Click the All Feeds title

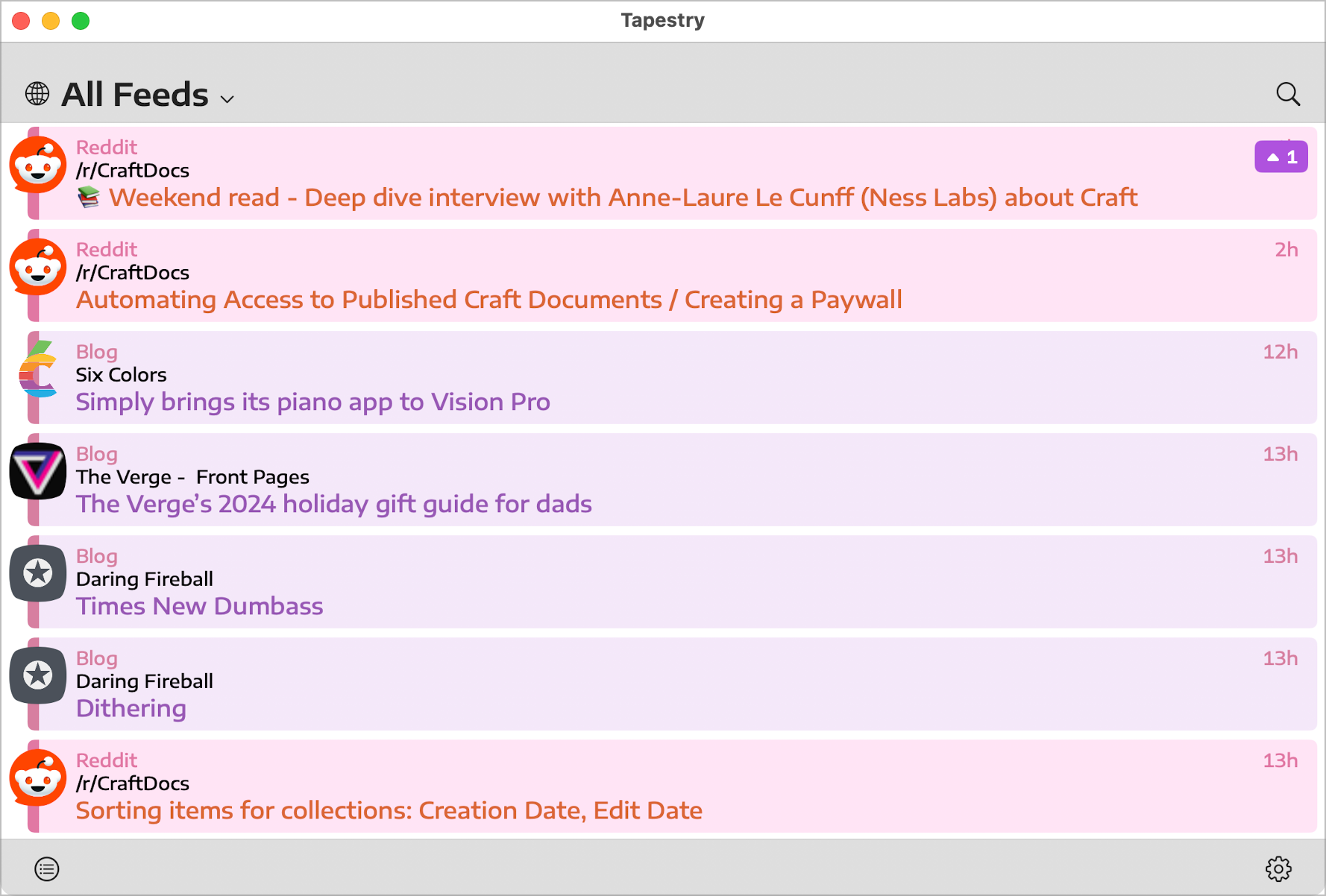[135, 95]
